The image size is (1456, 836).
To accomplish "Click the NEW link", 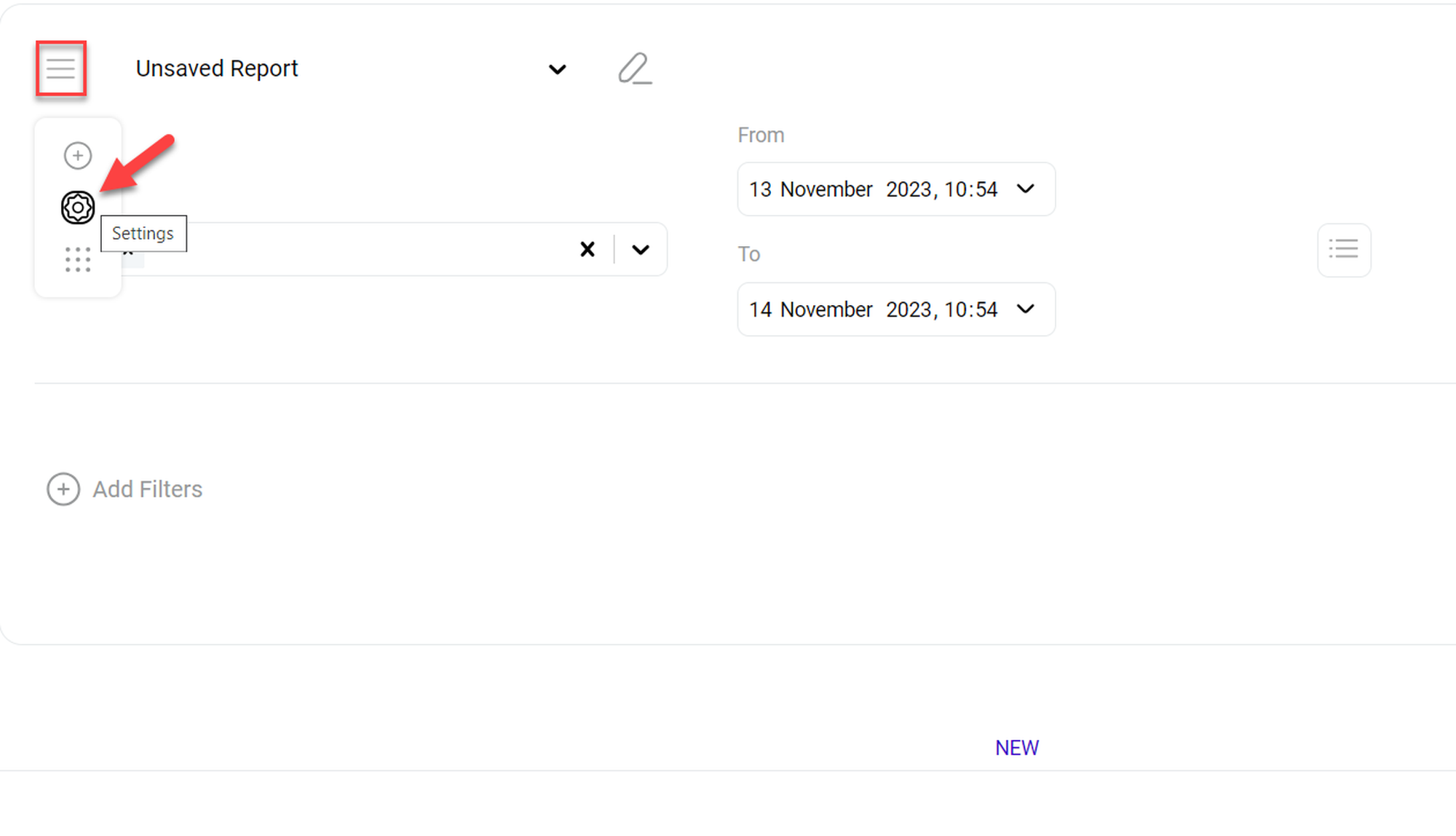I will point(1017,748).
